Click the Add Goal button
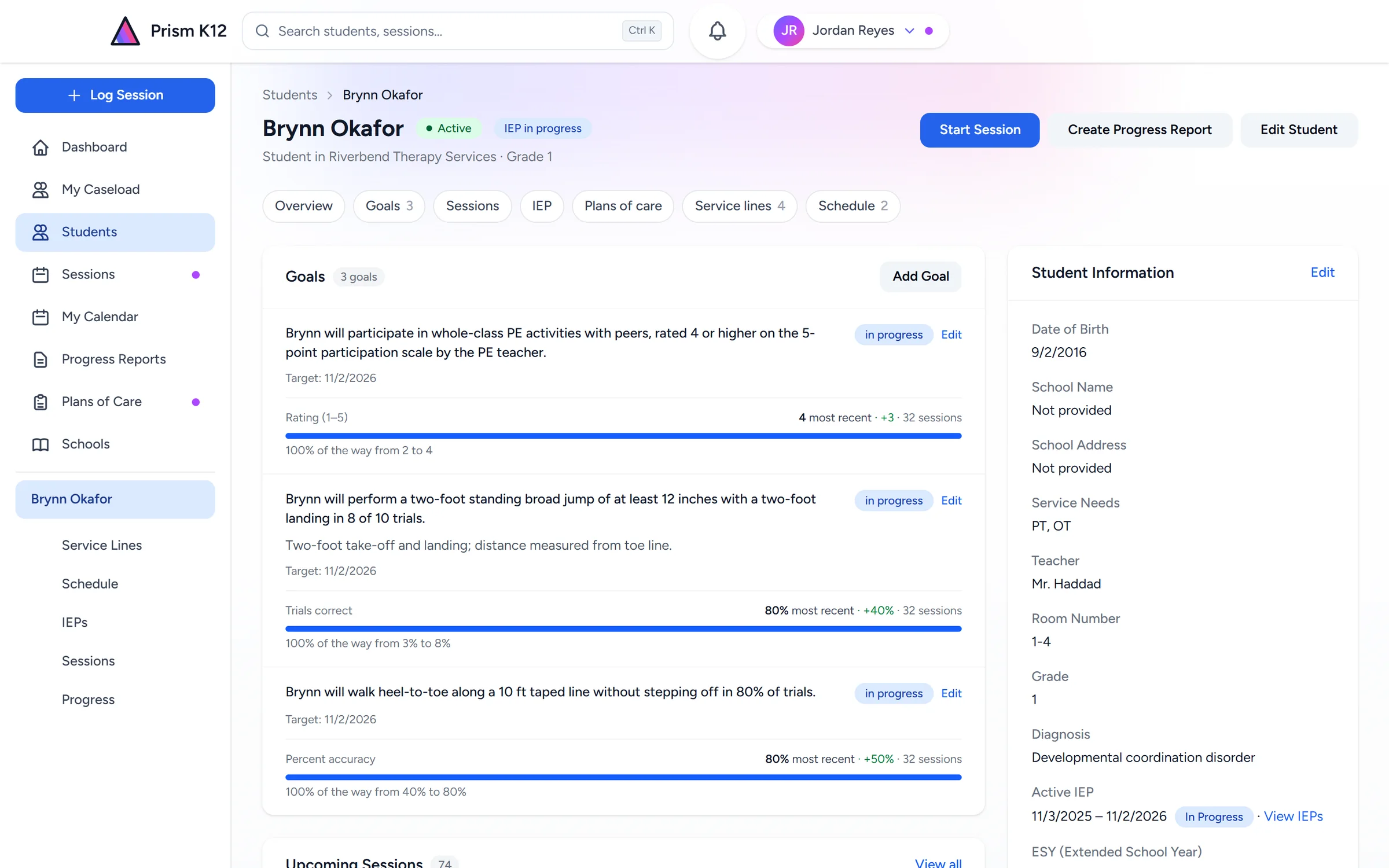 (x=920, y=277)
